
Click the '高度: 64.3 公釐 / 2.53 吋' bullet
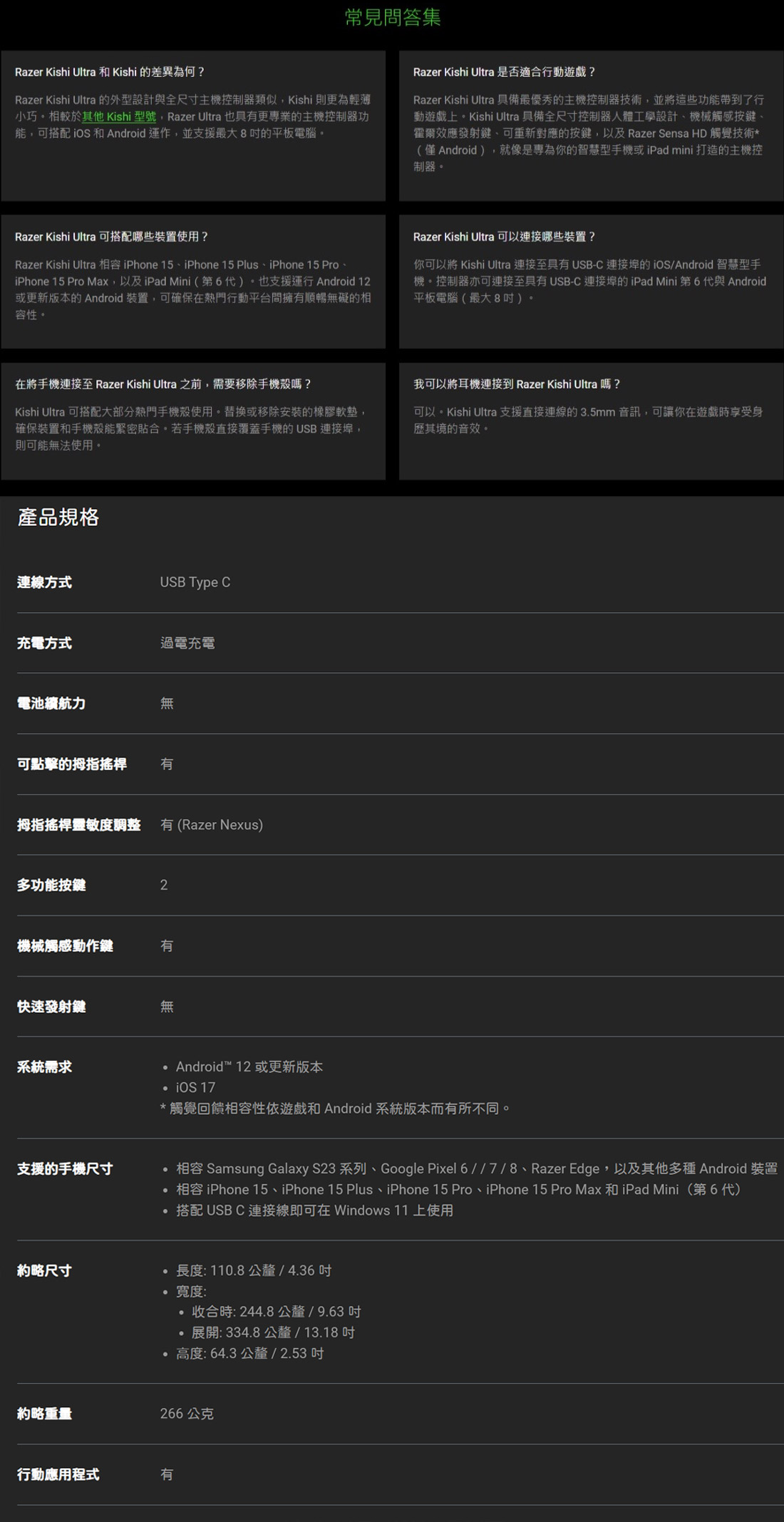pyautogui.click(x=250, y=1354)
